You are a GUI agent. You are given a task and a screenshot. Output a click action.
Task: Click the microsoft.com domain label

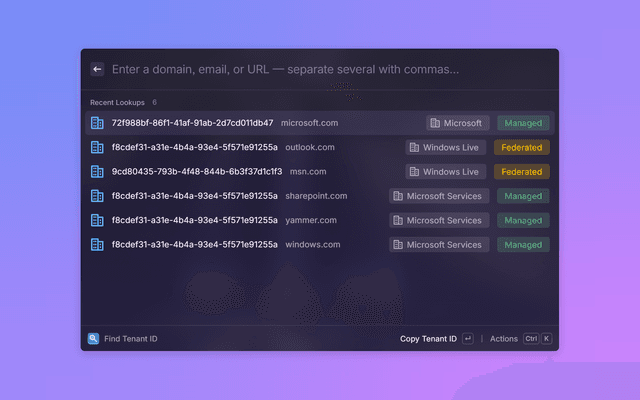(309, 123)
